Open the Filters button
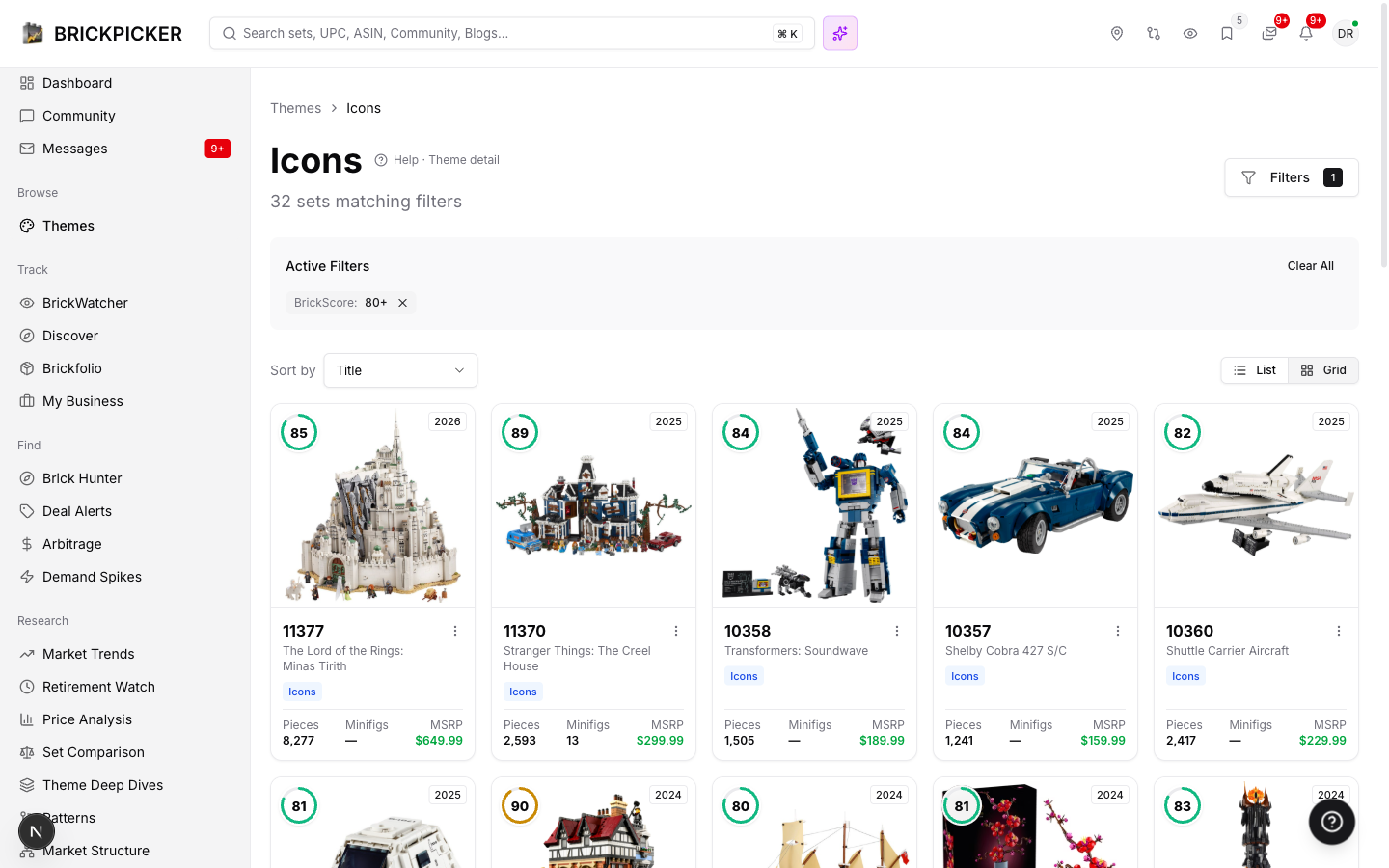 tap(1292, 177)
